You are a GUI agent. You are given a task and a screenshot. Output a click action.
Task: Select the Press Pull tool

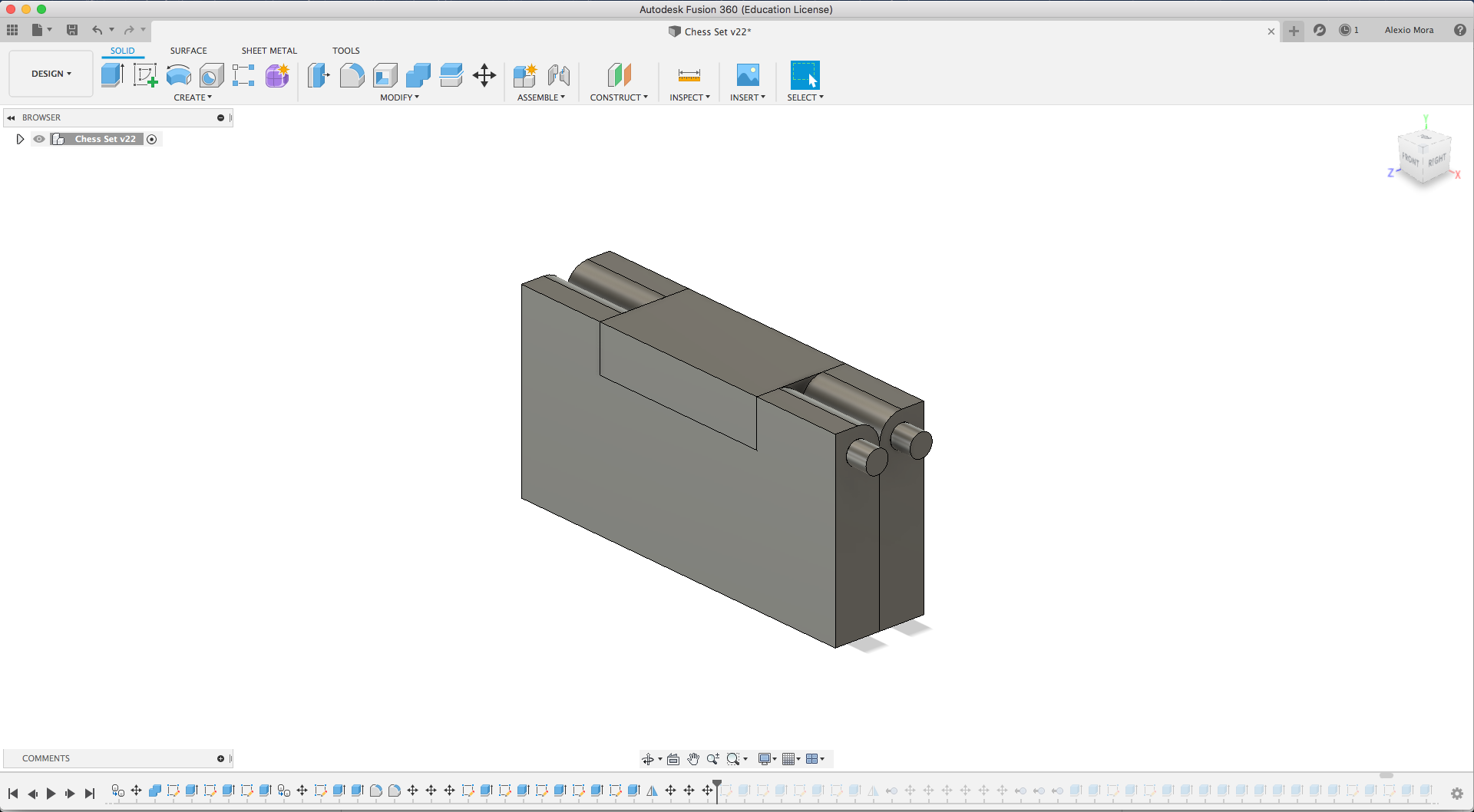click(x=319, y=75)
